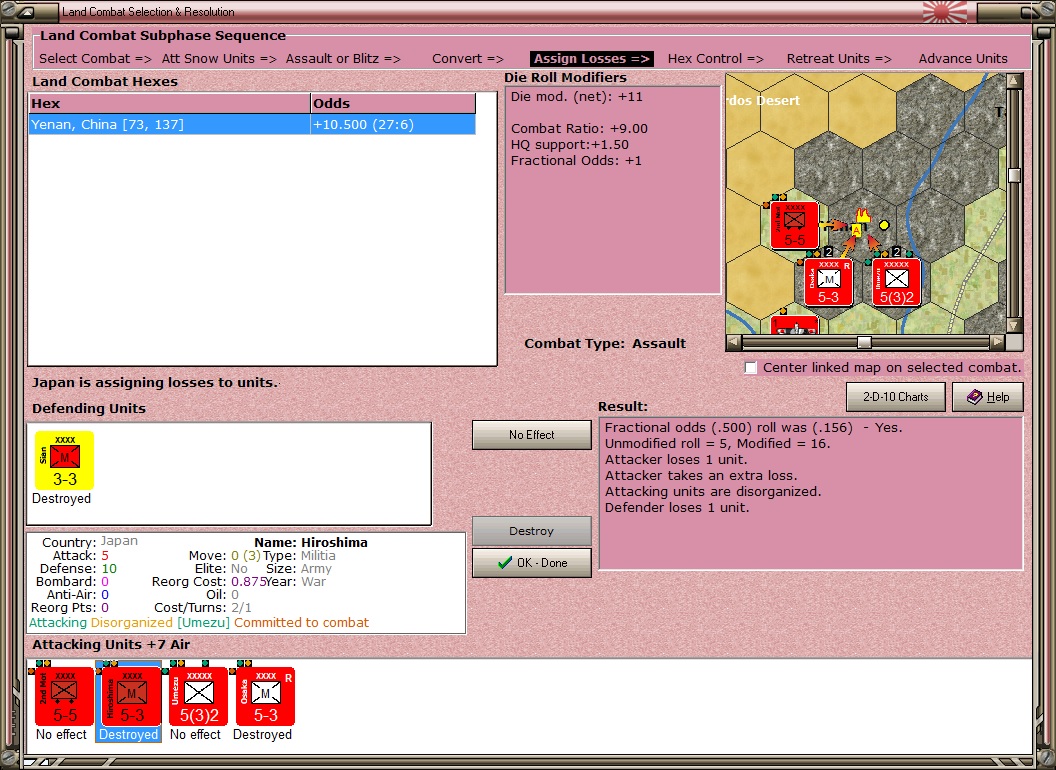This screenshot has height=770, width=1056.
Task: Click the 5-5 unit counter on map
Action: (794, 225)
